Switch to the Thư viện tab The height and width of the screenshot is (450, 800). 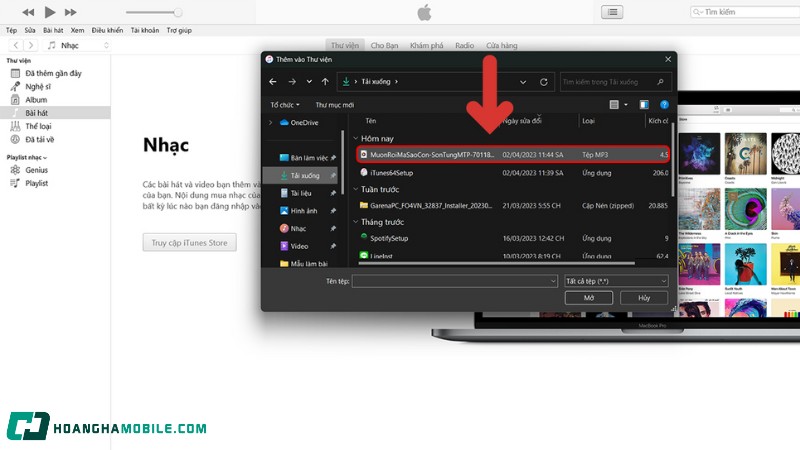[345, 45]
